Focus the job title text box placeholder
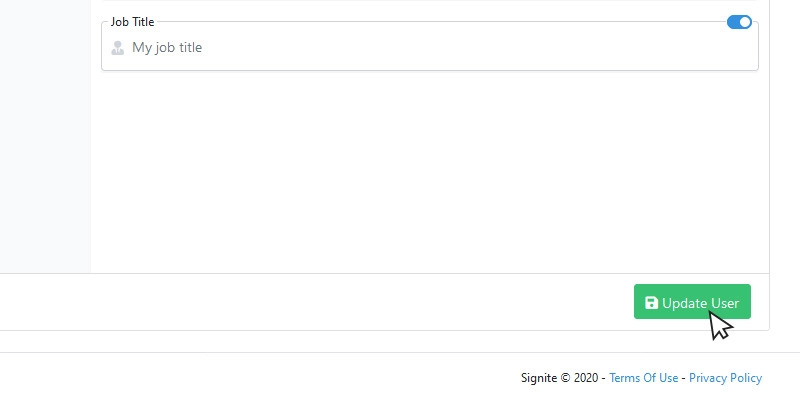800x400 pixels. point(167,47)
